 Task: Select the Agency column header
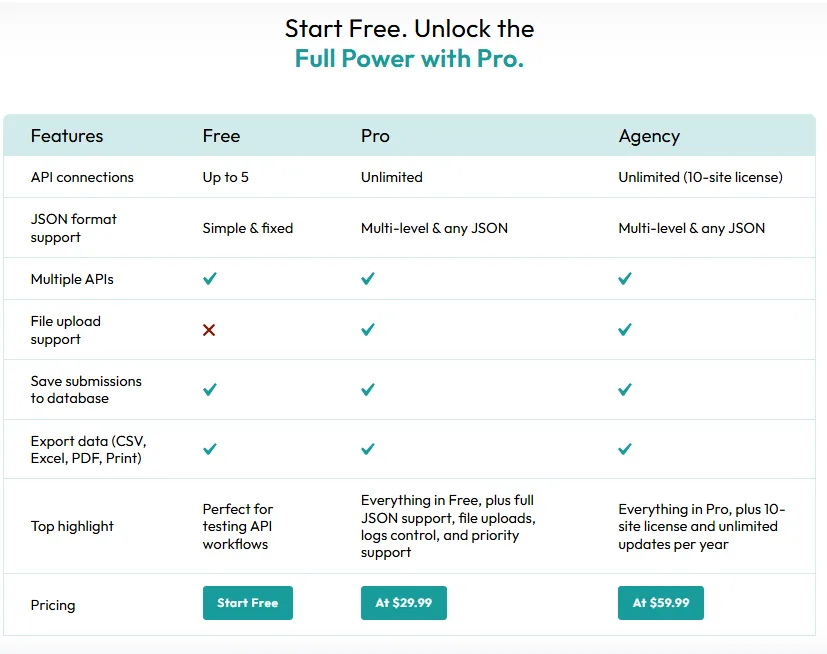[x=649, y=136]
